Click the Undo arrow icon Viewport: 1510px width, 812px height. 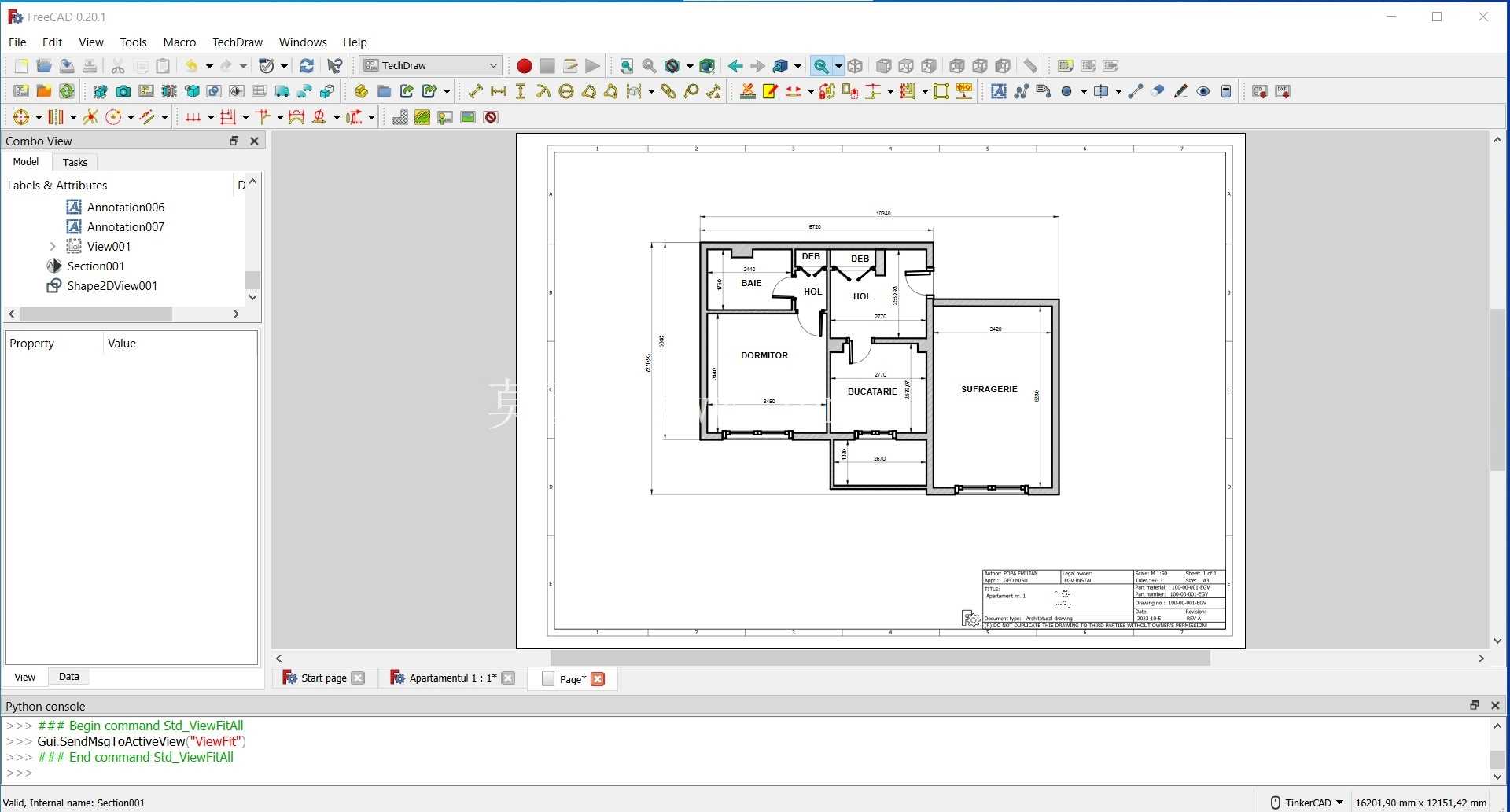(192, 66)
